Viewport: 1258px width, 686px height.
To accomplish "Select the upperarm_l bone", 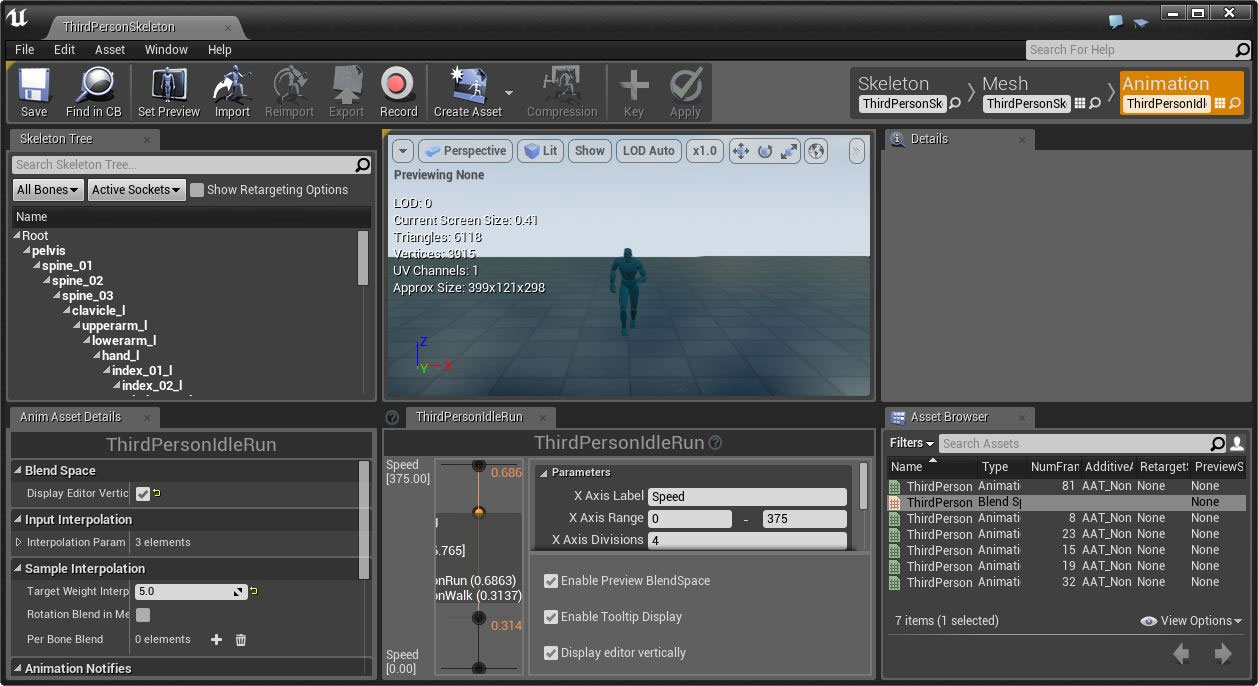I will click(x=114, y=326).
